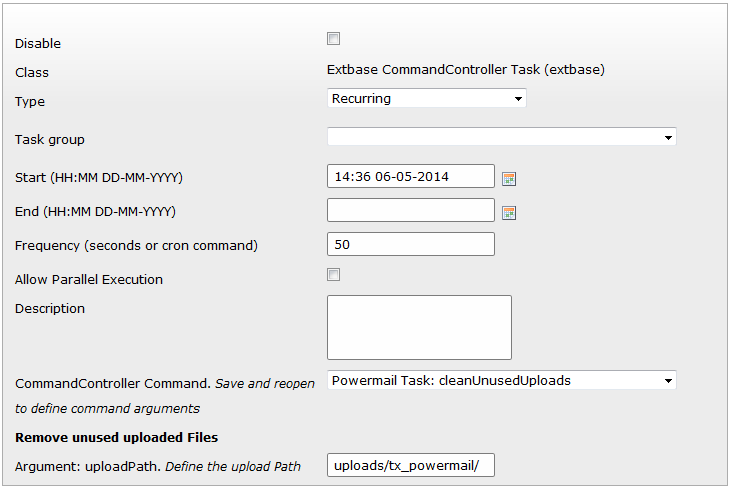Click the Remove unused uploaded Files heading
The height and width of the screenshot is (489, 730).
pyautogui.click(x=116, y=437)
